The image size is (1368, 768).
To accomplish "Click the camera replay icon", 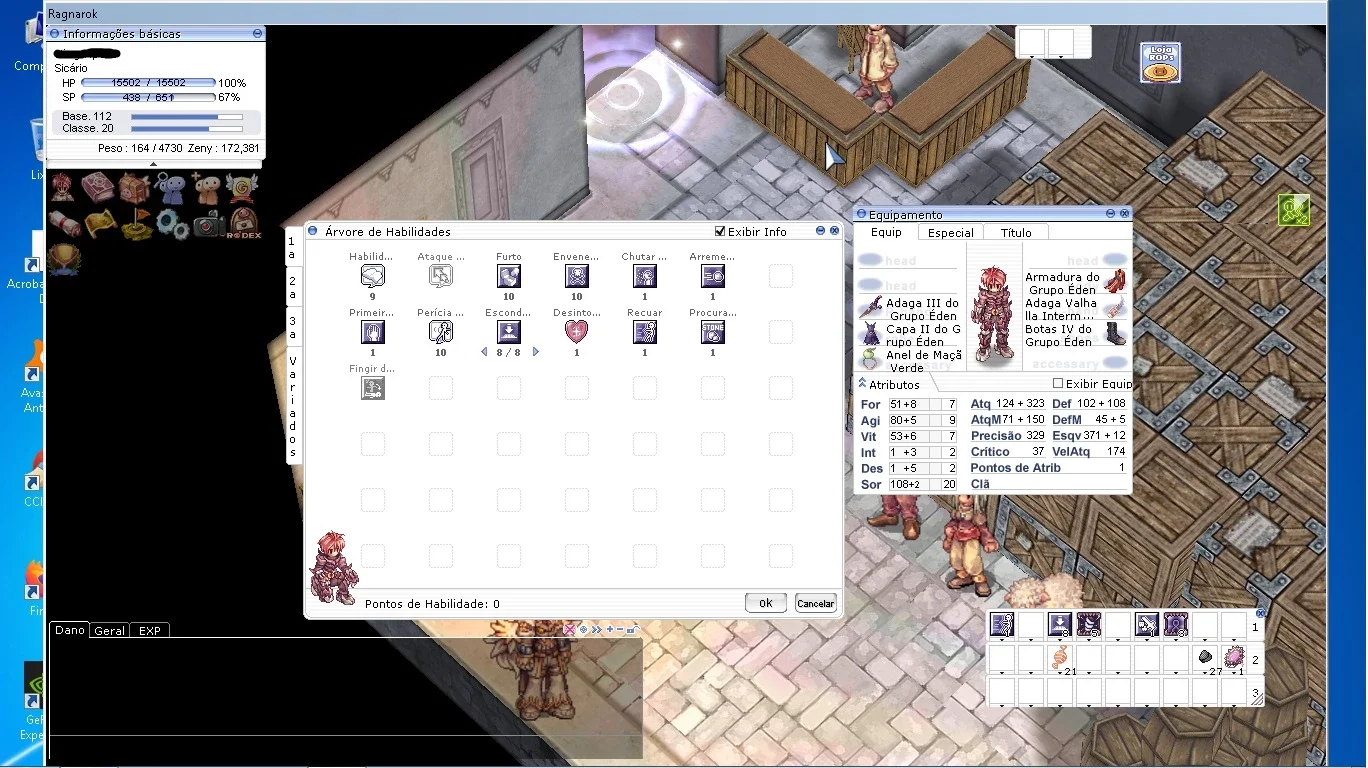I will tap(208, 224).
